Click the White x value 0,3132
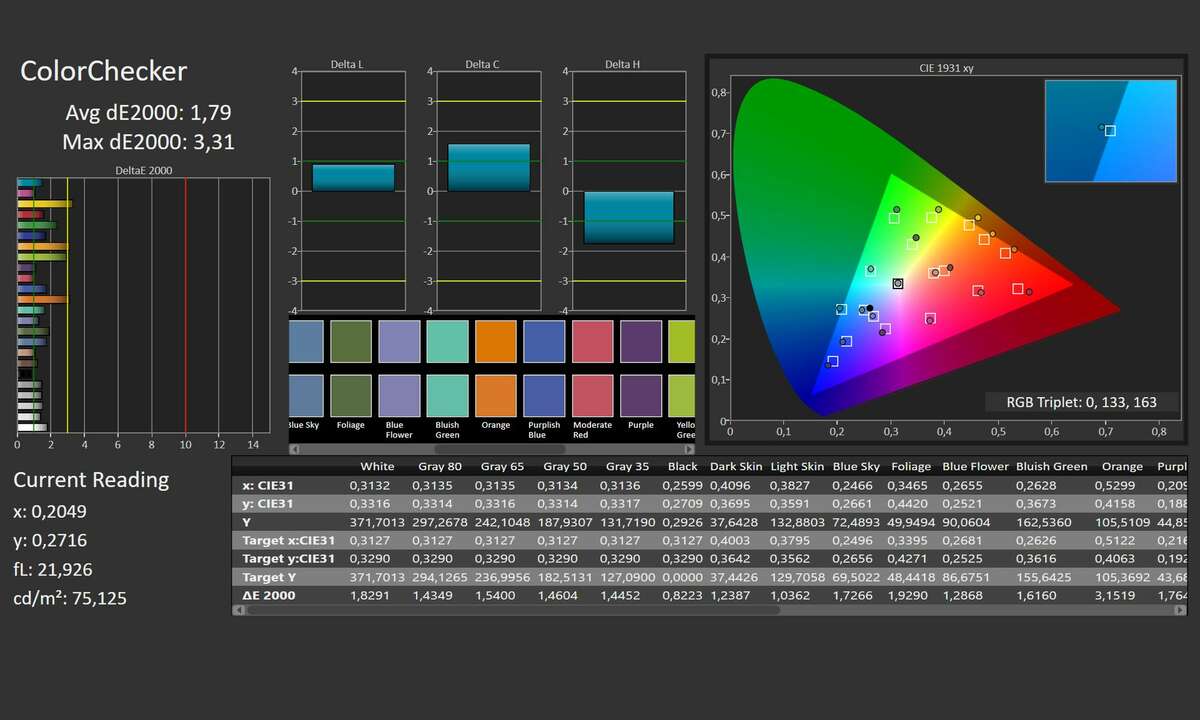This screenshot has width=1200, height=720. [x=369, y=485]
